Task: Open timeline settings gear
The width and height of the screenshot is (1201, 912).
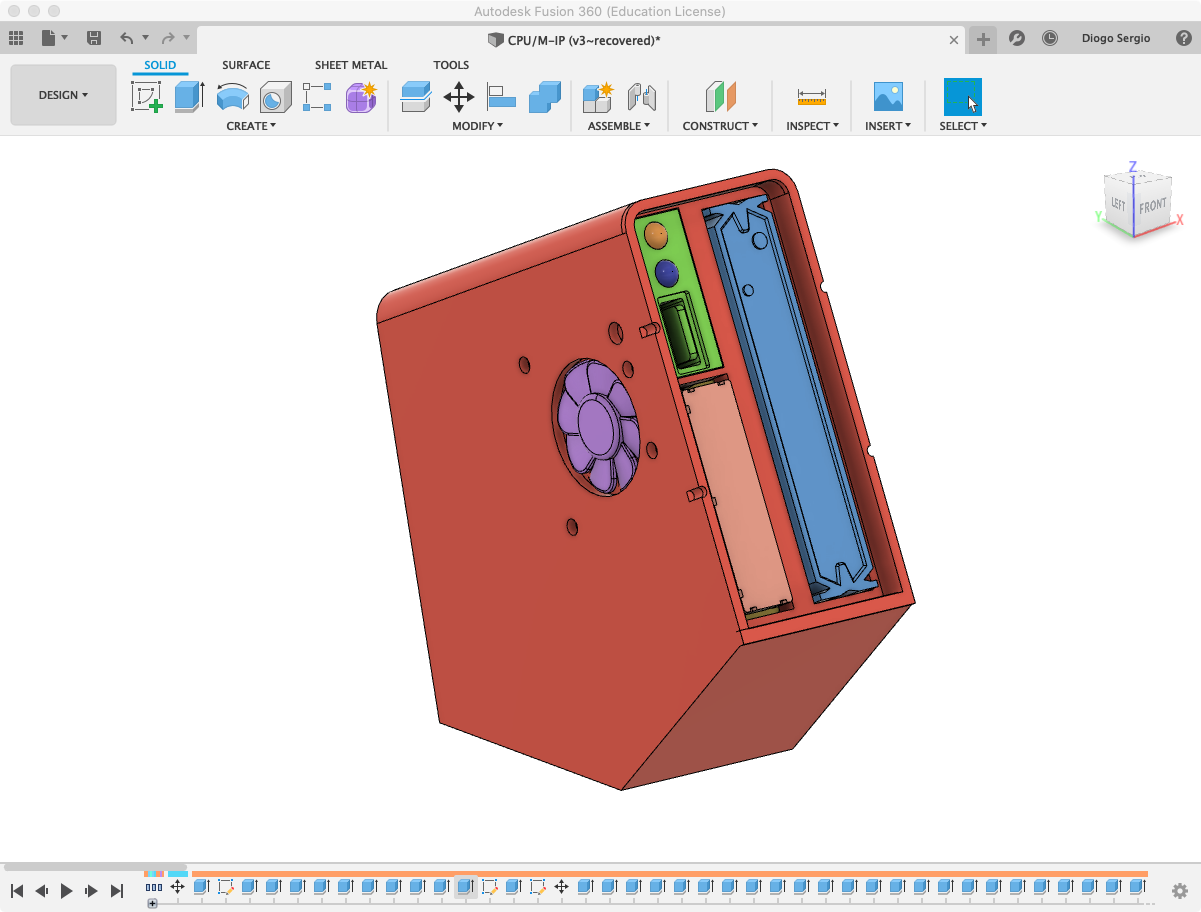Action: click(1180, 891)
